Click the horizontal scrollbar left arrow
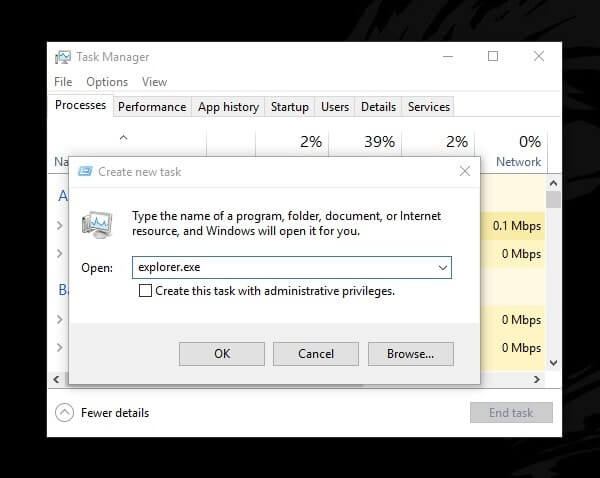Viewport: 600px width, 478px height. 57,379
